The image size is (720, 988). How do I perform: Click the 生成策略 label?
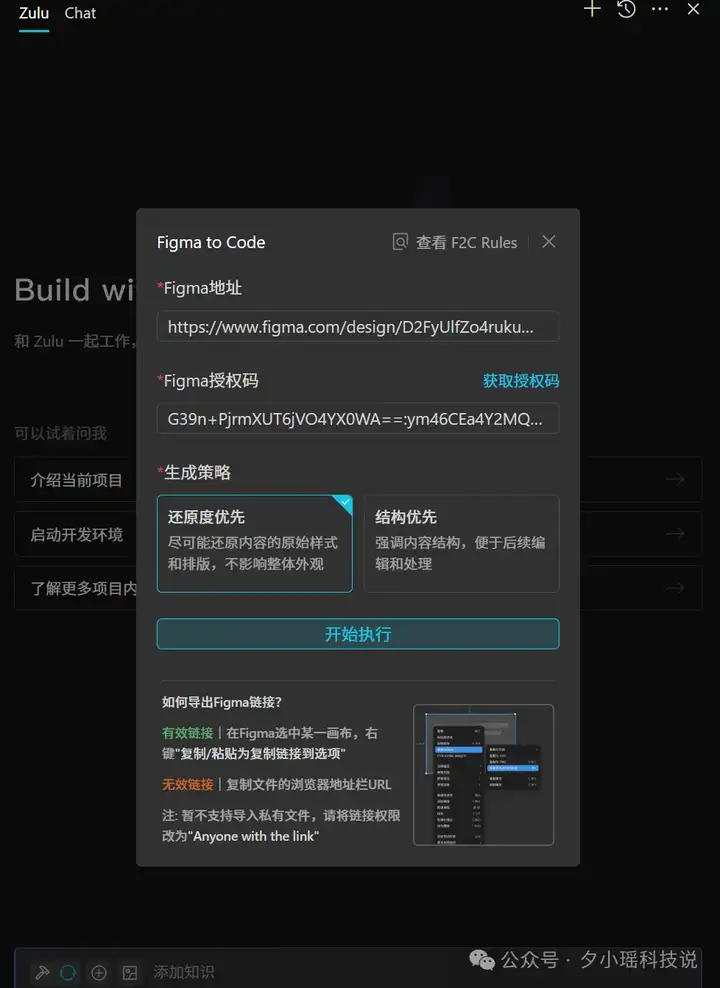(197, 473)
